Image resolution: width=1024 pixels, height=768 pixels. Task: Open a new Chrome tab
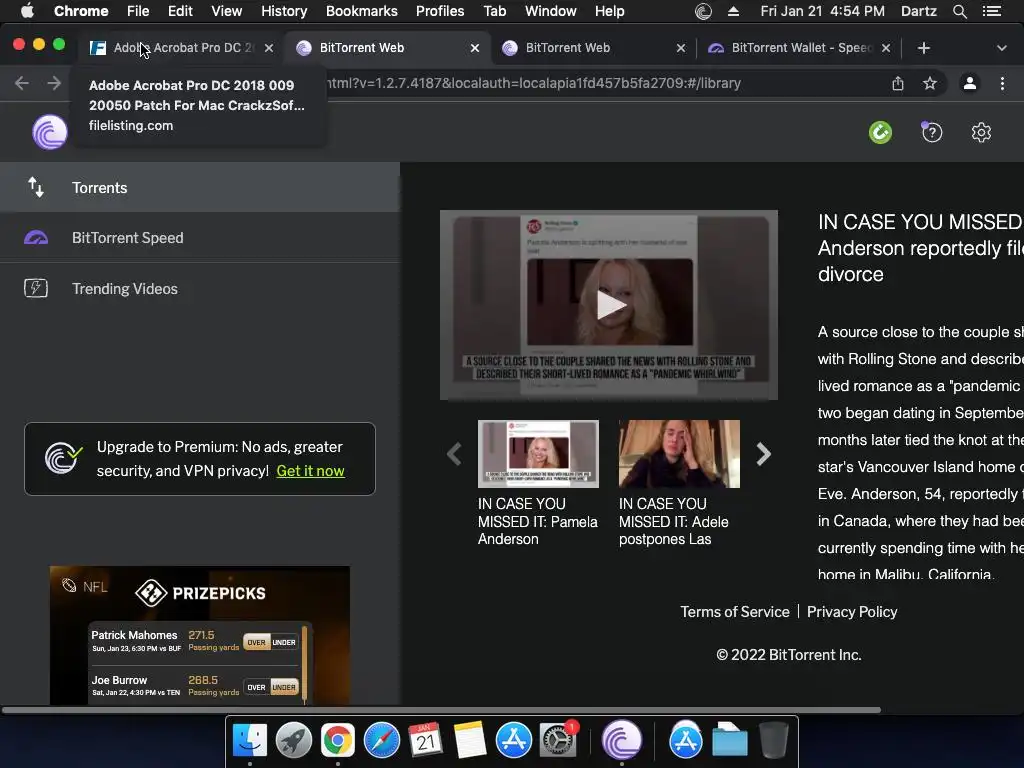pos(923,48)
